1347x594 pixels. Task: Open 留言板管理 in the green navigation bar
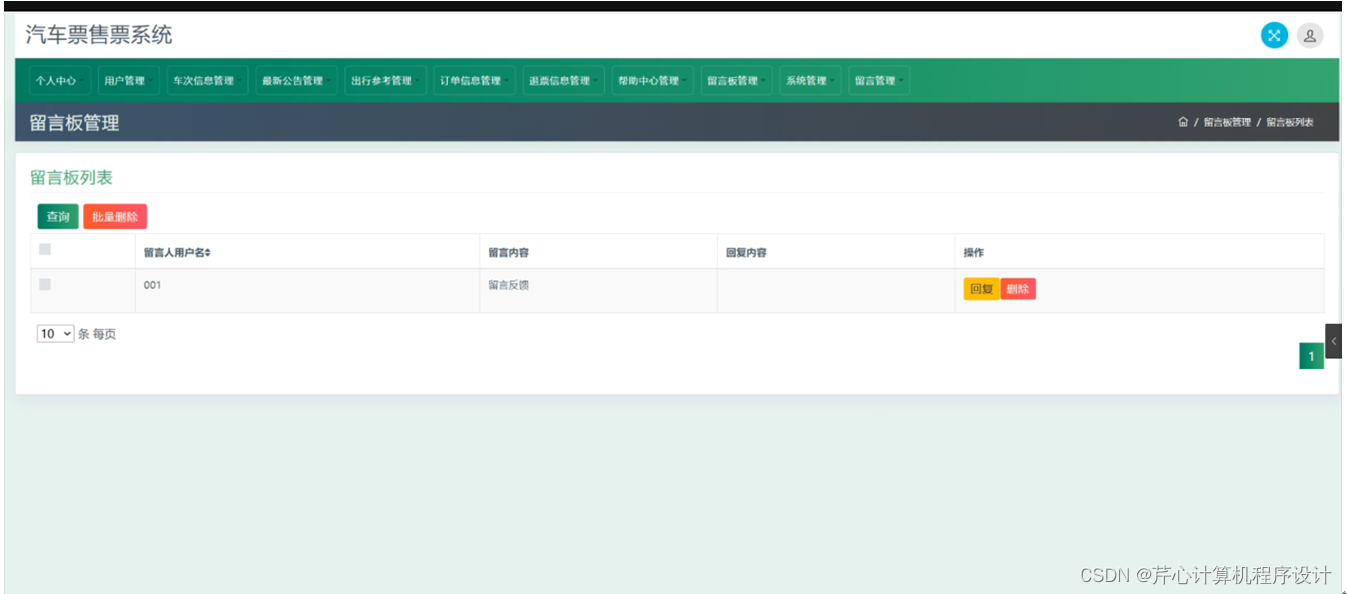pyautogui.click(x=736, y=81)
